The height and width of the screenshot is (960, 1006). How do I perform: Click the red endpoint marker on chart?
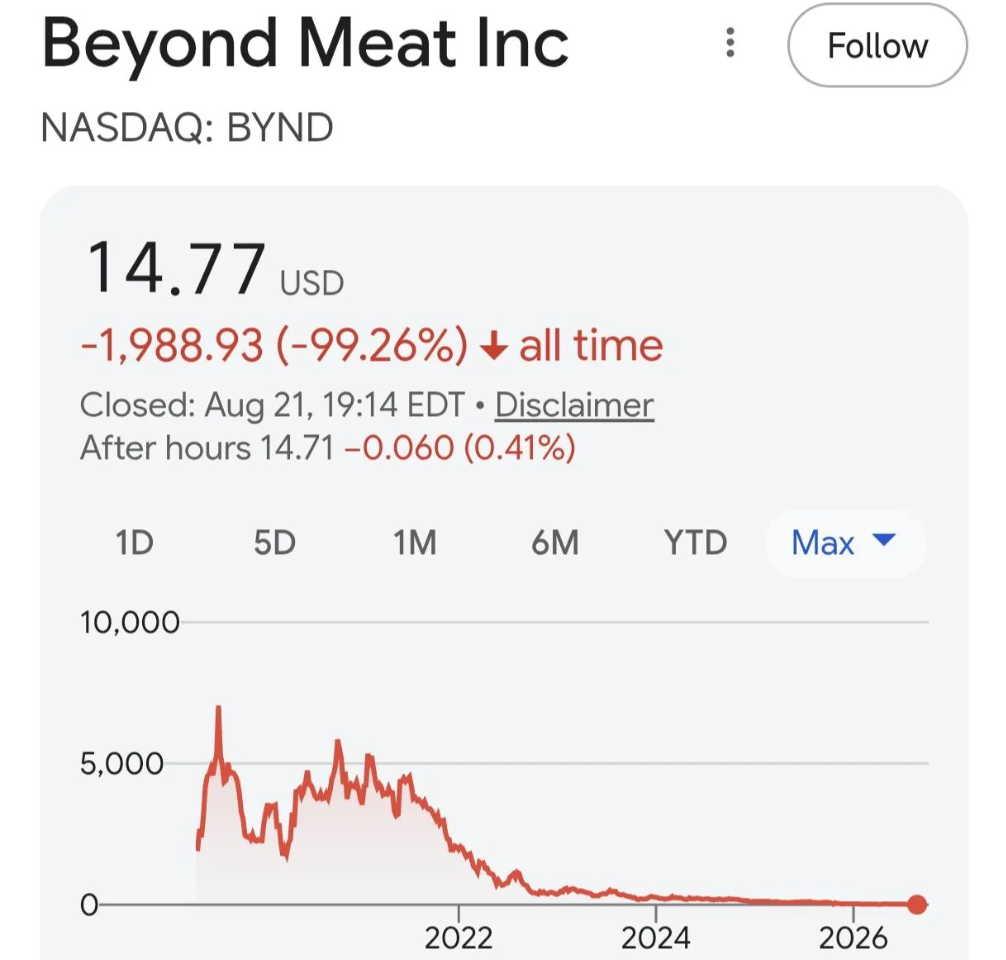tap(917, 904)
